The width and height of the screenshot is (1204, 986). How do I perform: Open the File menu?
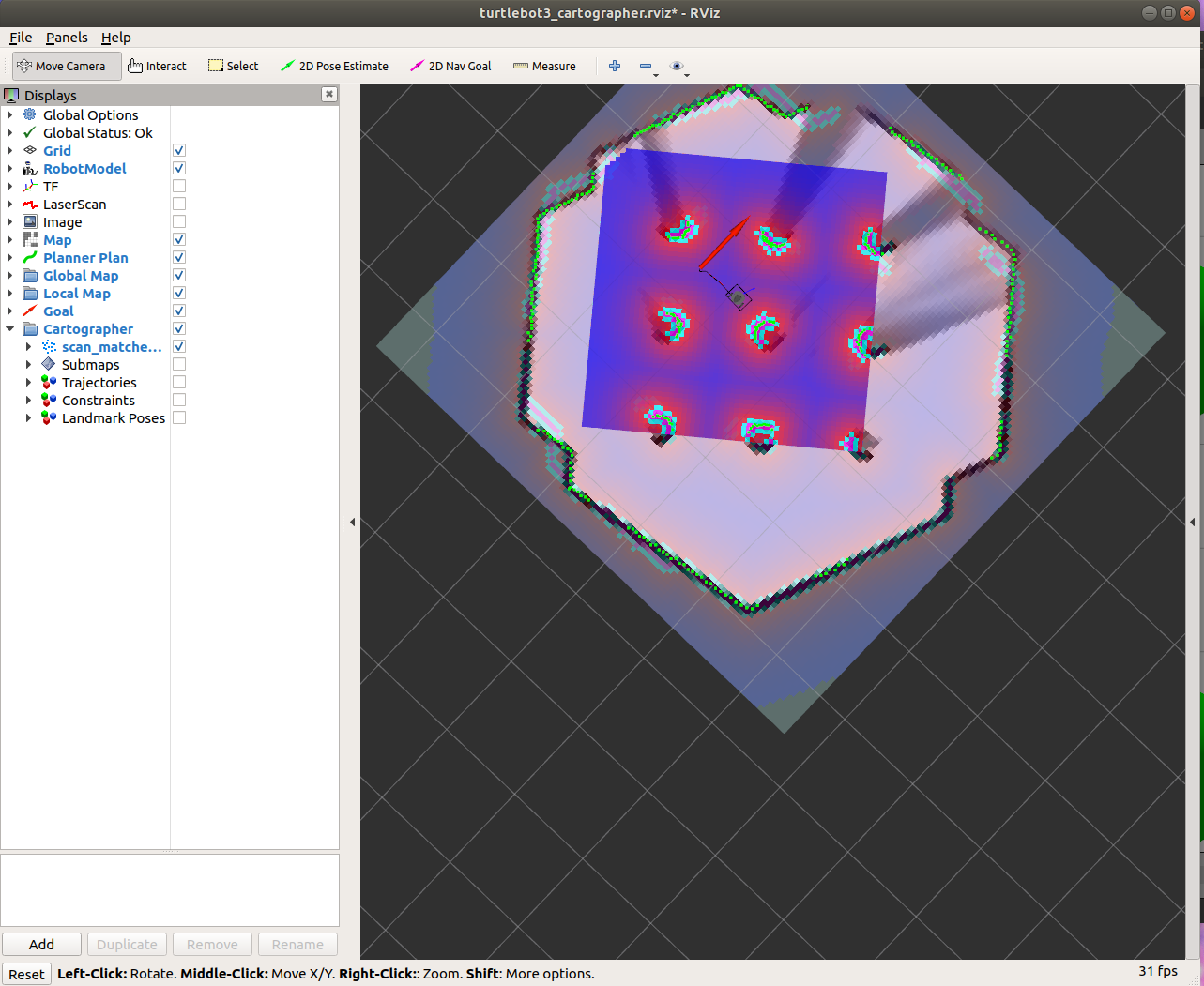coord(20,38)
